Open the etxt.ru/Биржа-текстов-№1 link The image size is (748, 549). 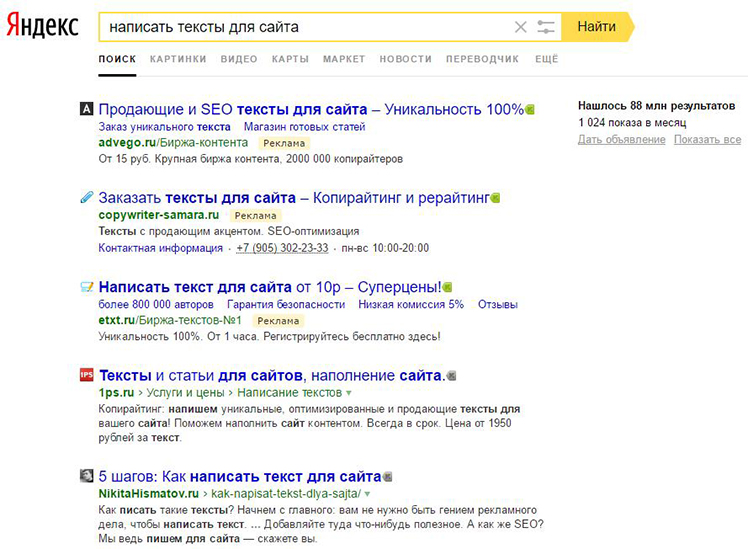pyautogui.click(x=170, y=320)
